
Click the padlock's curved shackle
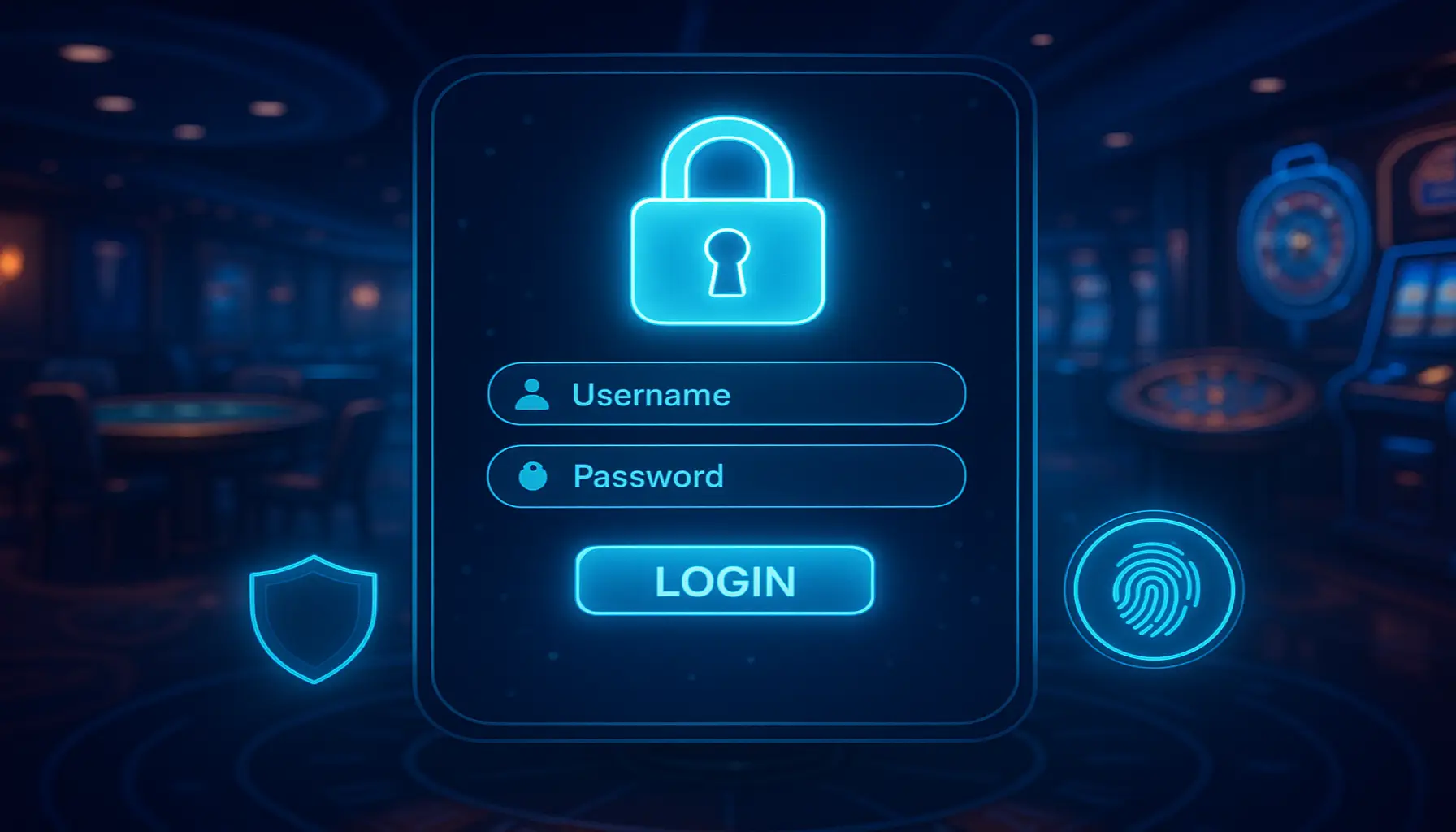727,159
